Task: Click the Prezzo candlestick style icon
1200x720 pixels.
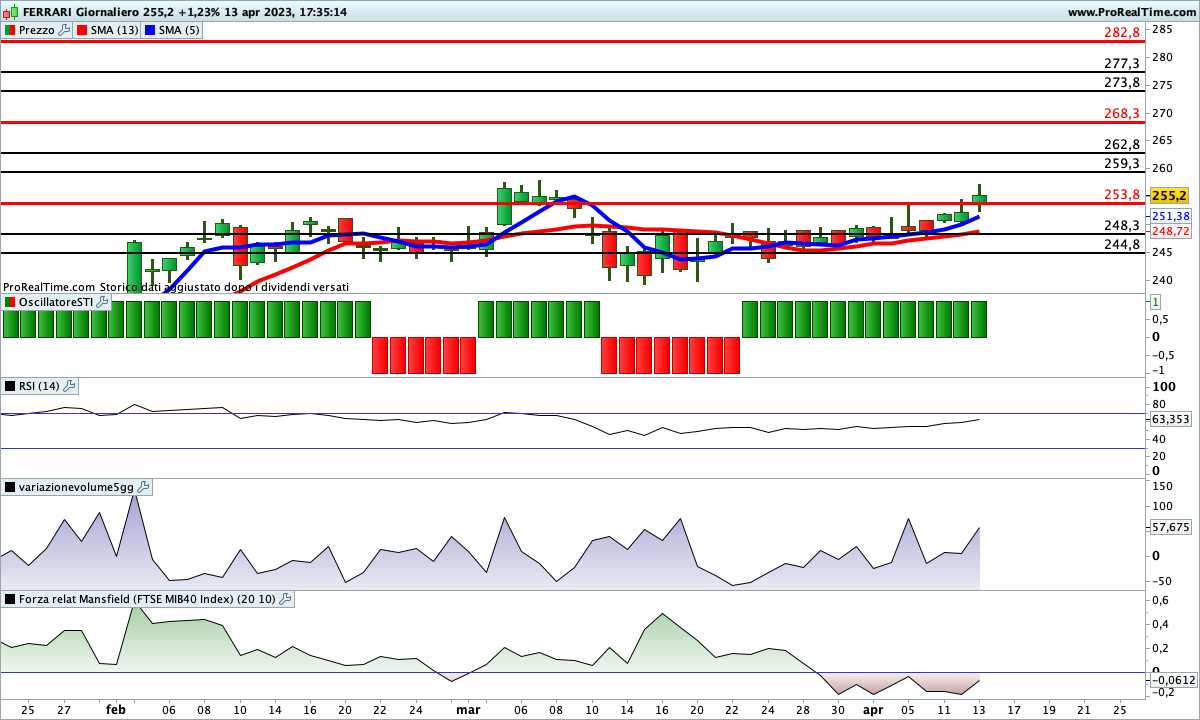Action: click(10, 30)
